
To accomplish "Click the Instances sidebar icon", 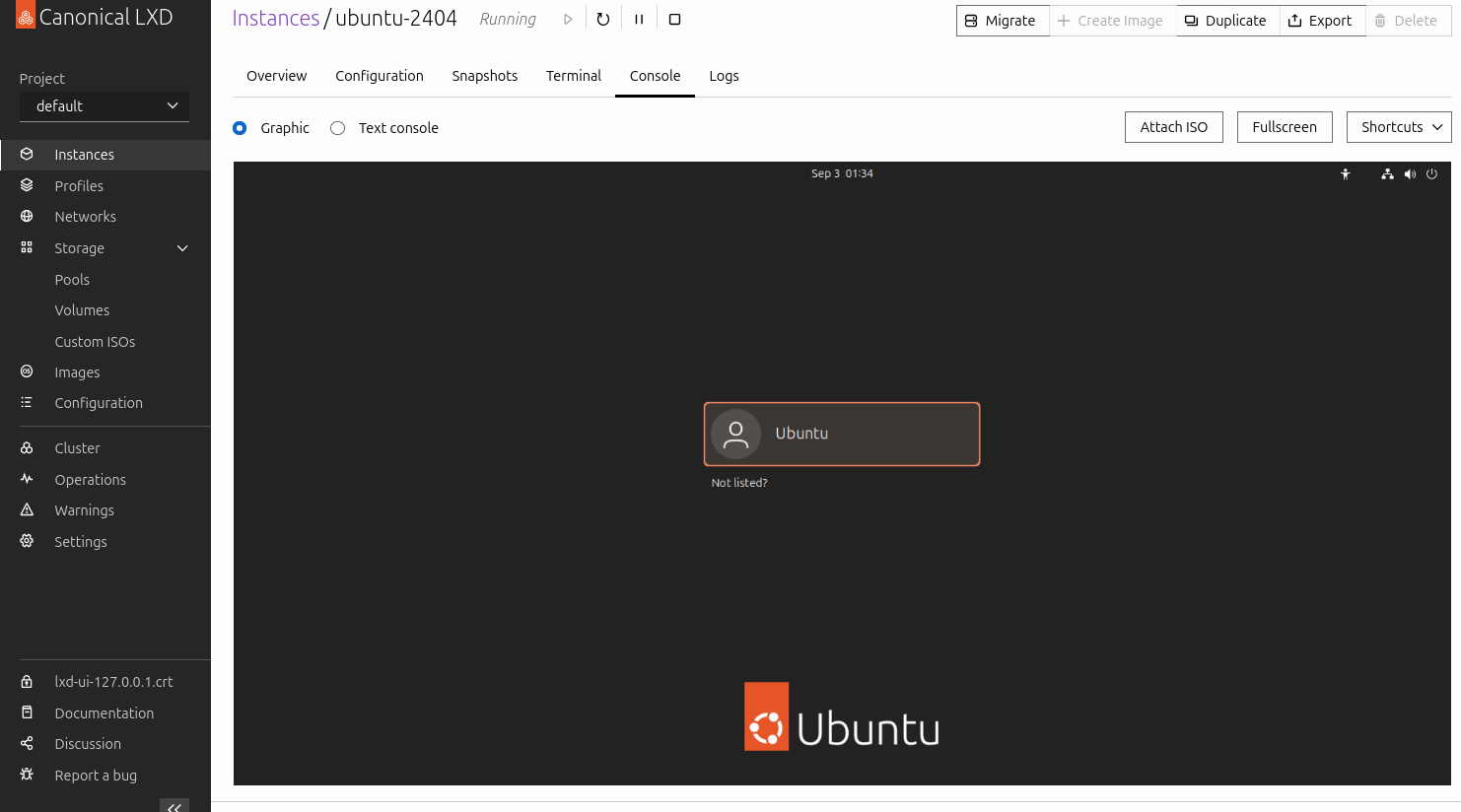I will tap(27, 154).
